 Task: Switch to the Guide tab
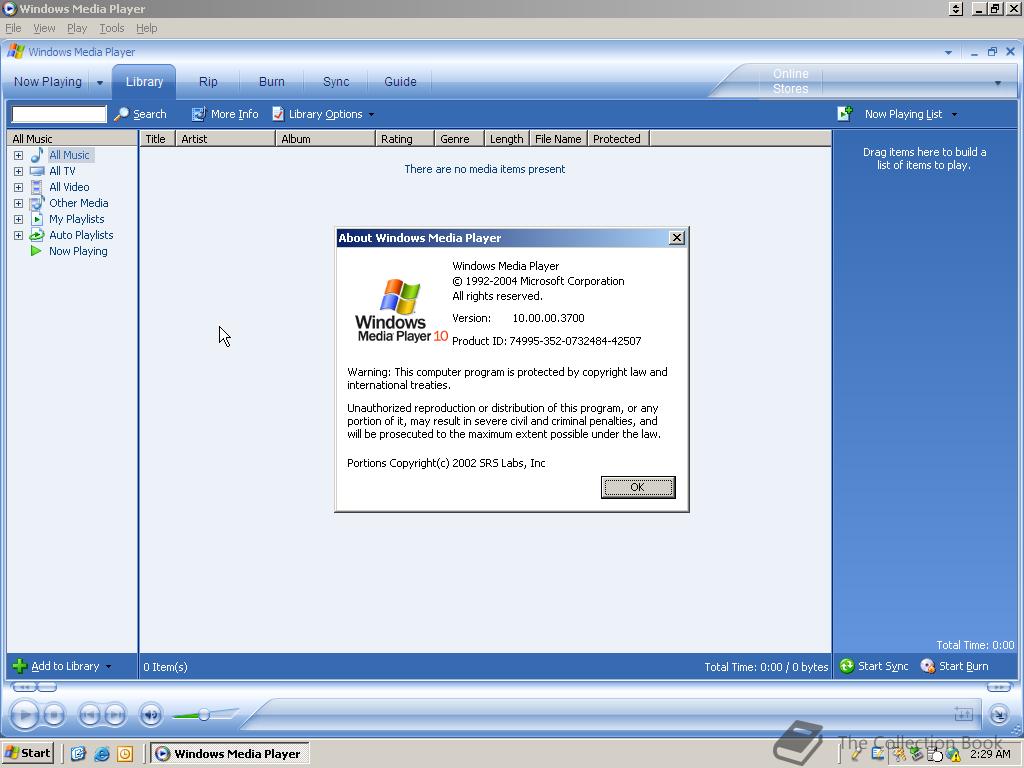[x=400, y=82]
